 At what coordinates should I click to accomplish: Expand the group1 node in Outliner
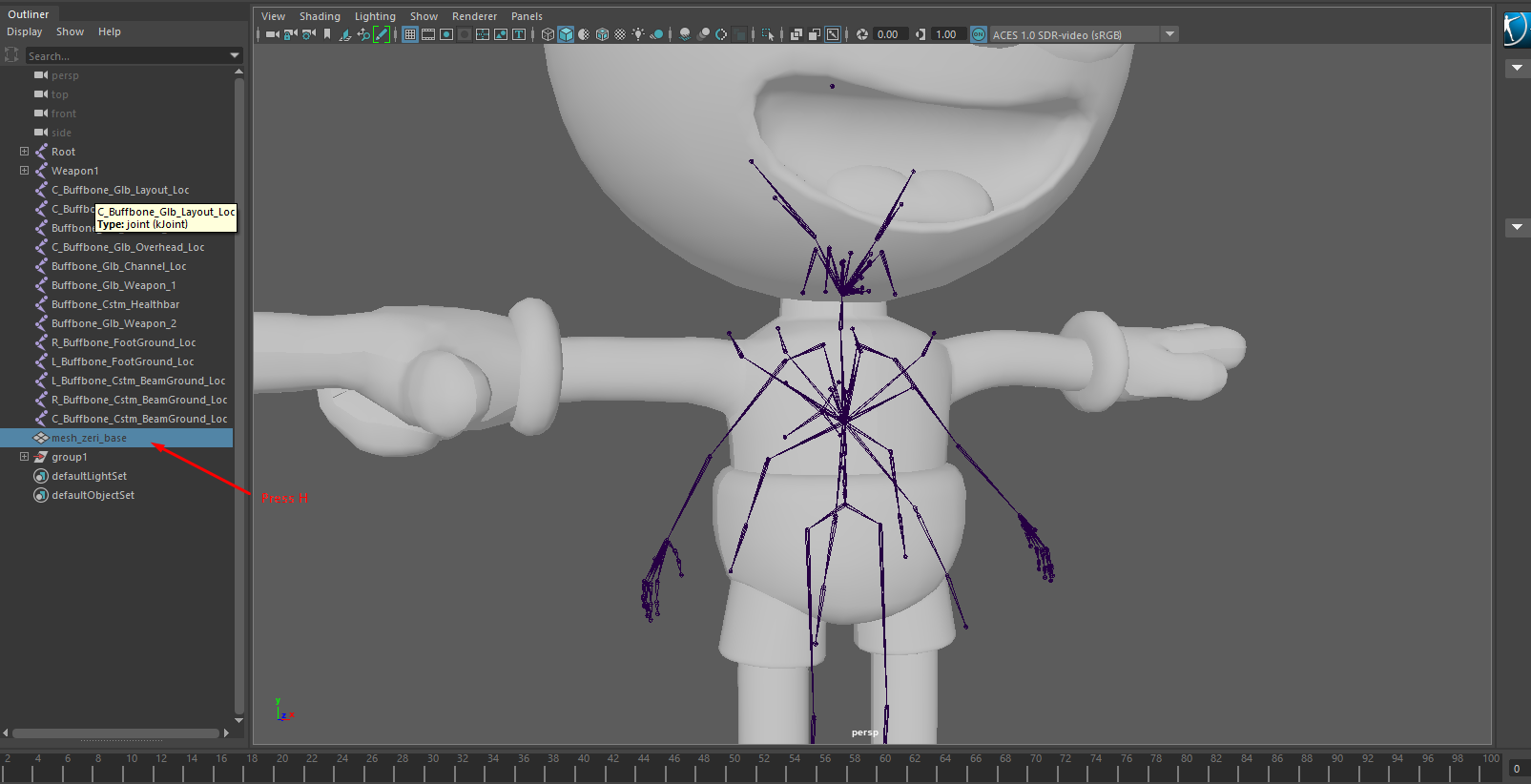tap(25, 457)
